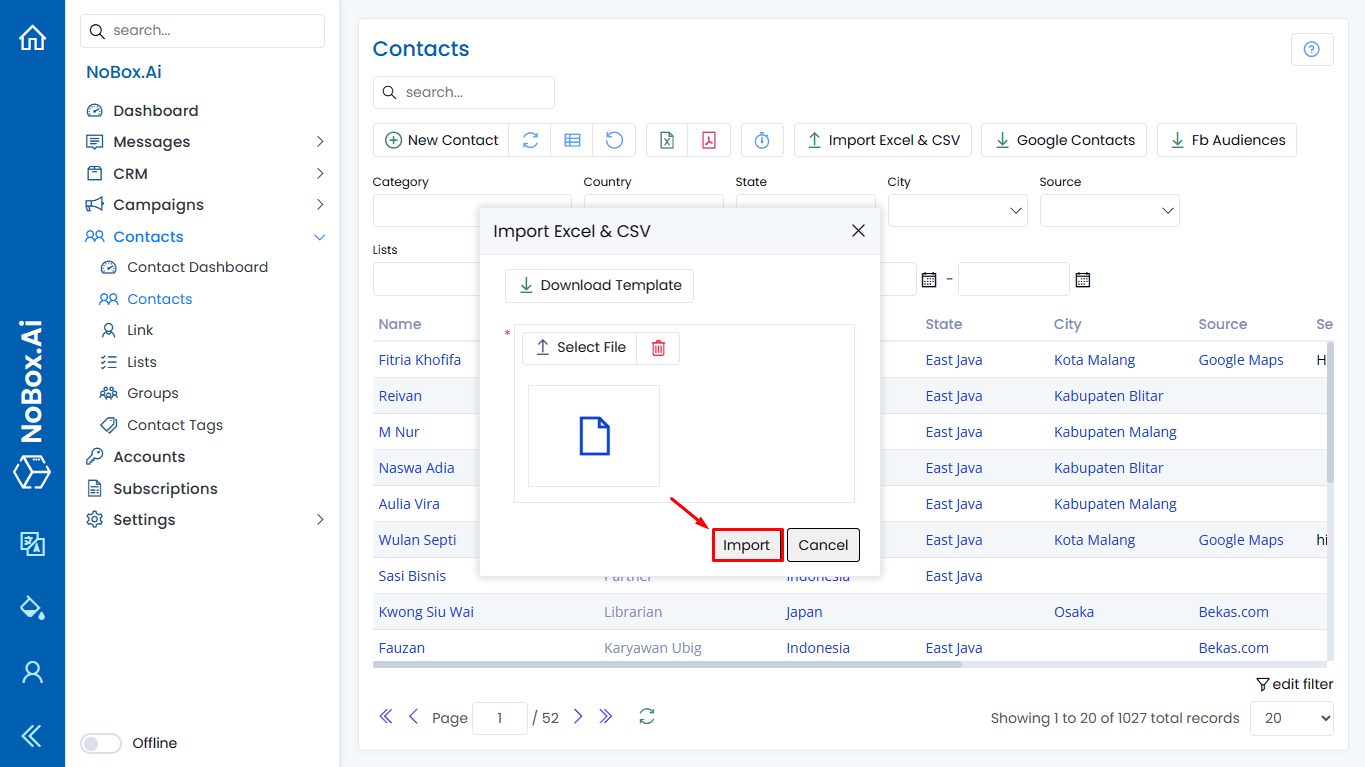Click the PDF export icon in toolbar

[709, 140]
